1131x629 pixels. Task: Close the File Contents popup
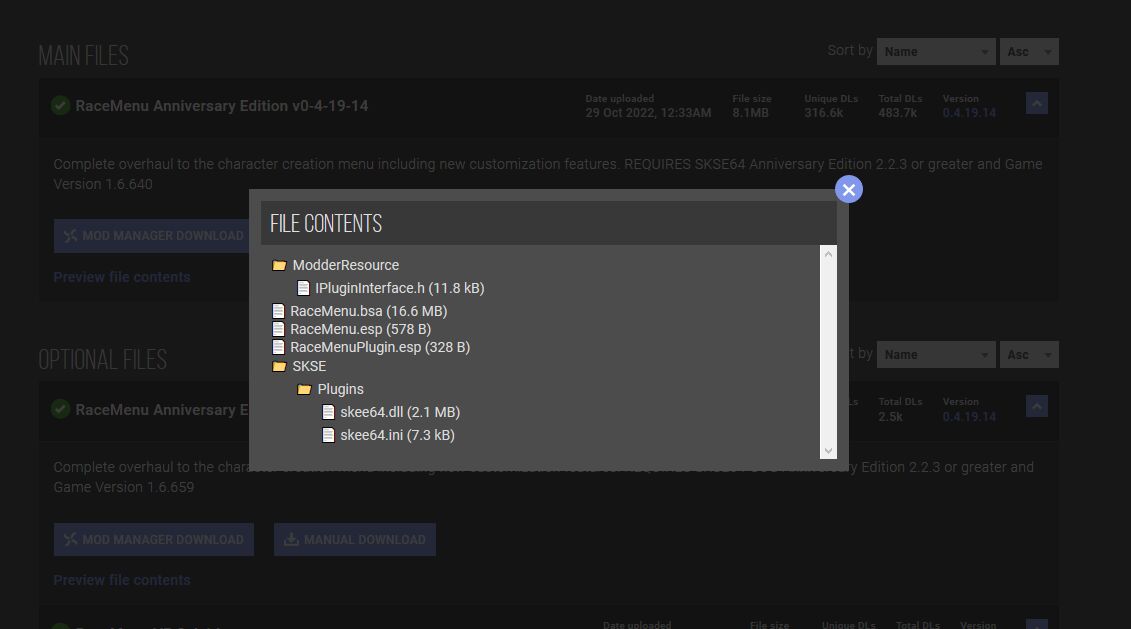pos(848,190)
